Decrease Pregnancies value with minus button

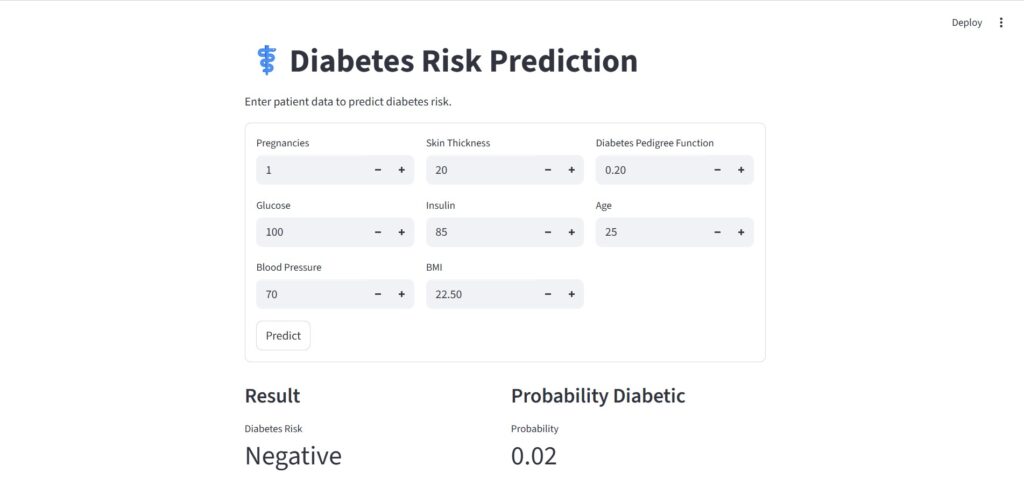click(378, 170)
